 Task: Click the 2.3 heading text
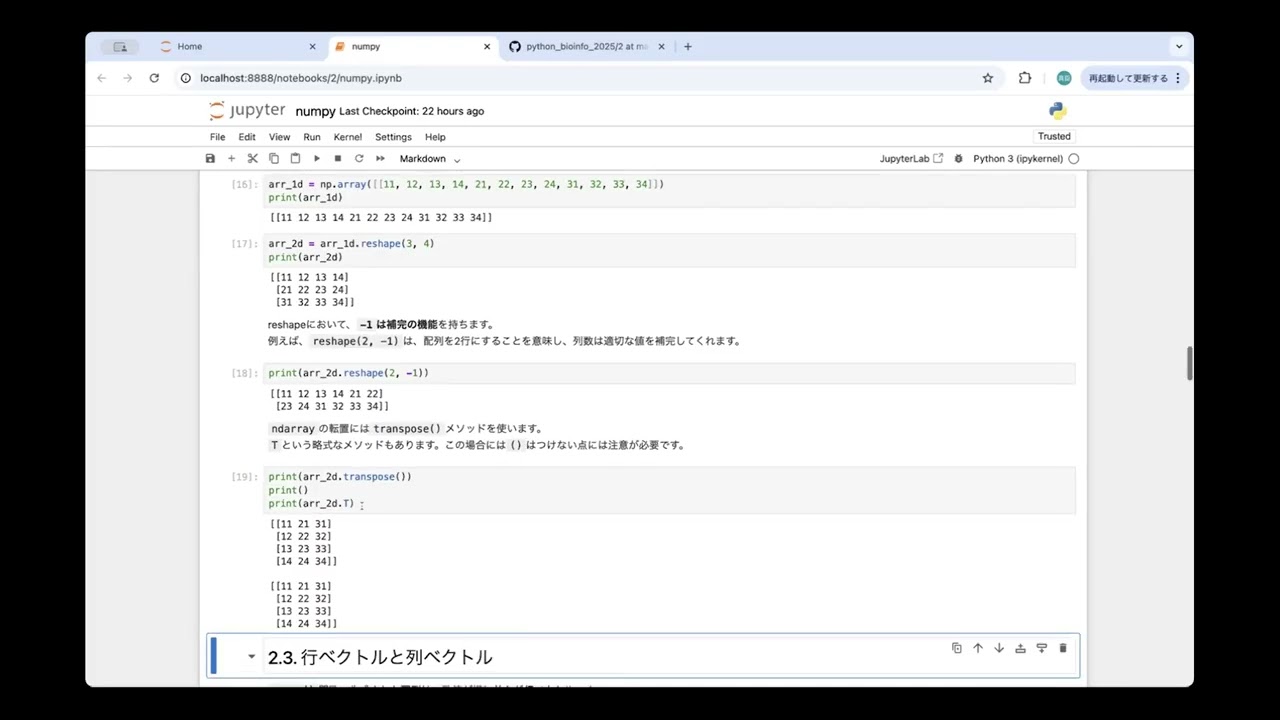[x=380, y=657]
